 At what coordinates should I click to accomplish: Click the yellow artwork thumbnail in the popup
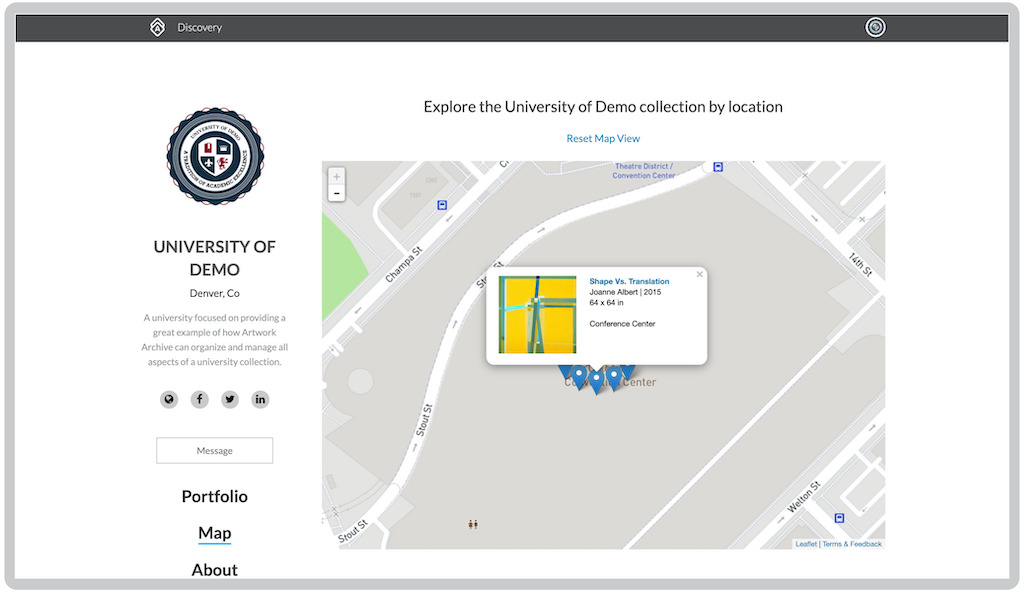pos(536,313)
